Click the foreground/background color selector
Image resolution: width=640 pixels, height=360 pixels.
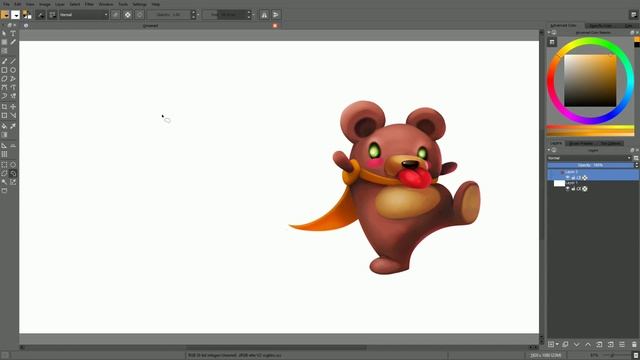point(27,15)
